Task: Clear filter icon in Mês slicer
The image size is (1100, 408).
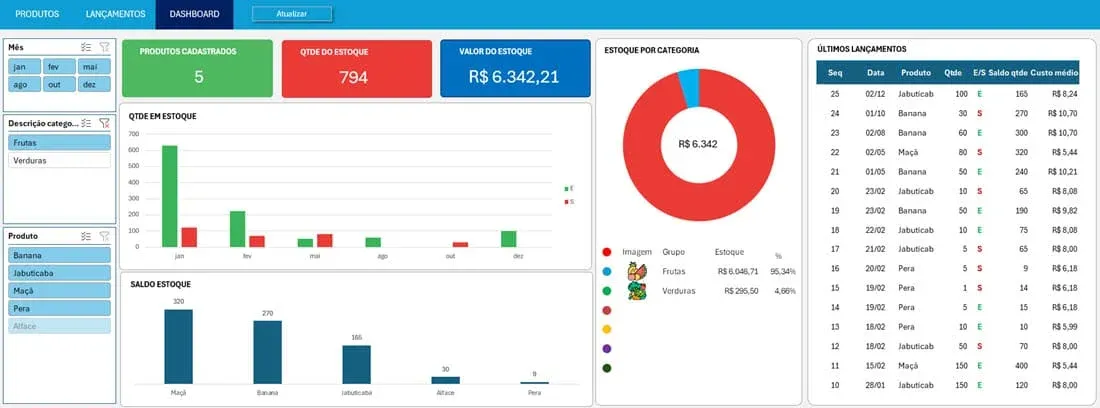Action: coord(104,47)
